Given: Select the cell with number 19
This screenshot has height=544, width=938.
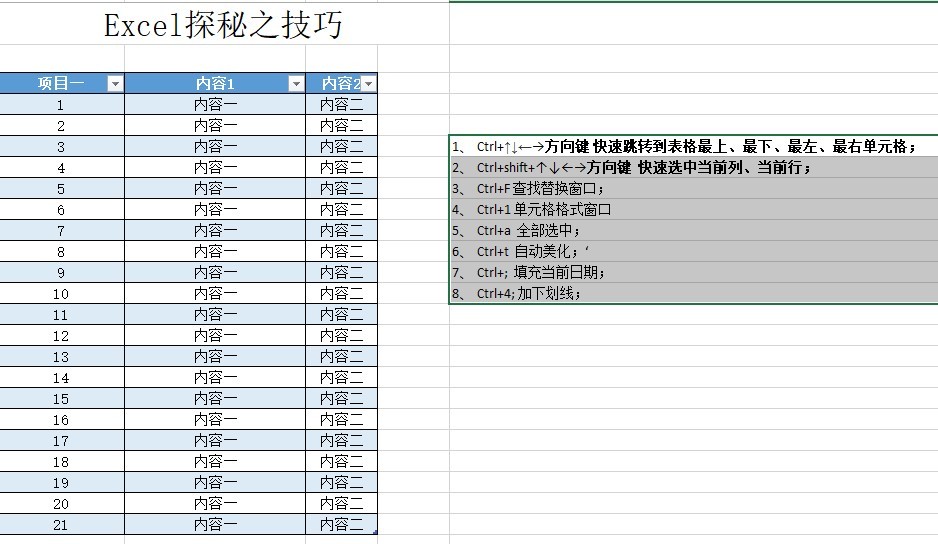Looking at the screenshot, I should [61, 482].
